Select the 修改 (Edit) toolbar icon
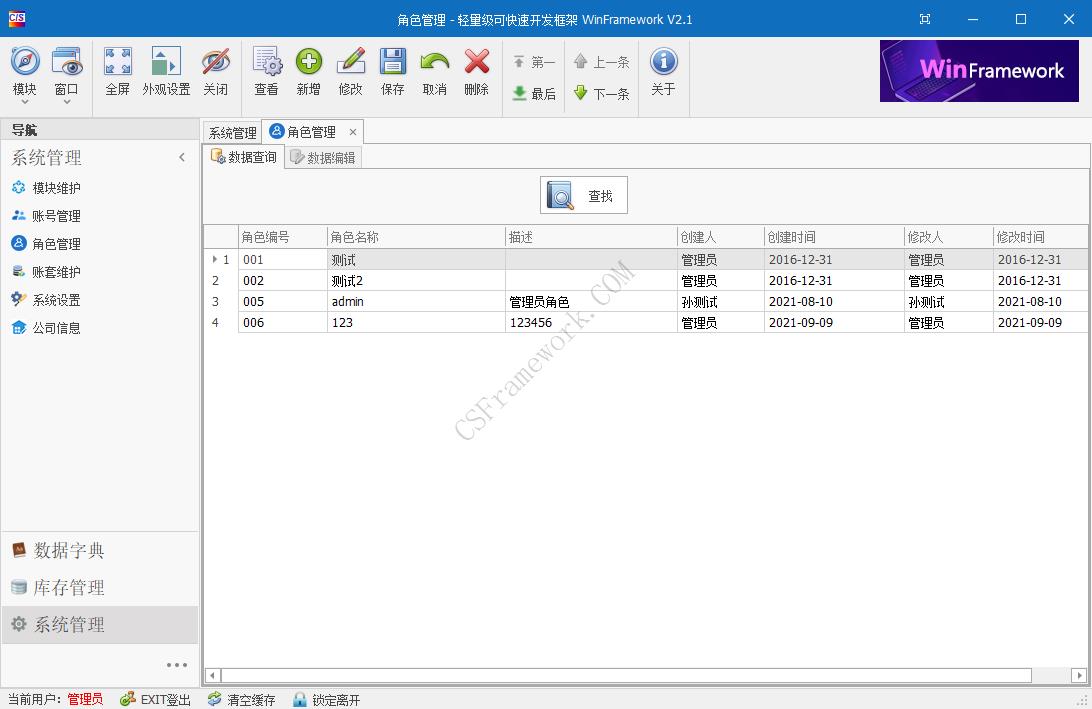Image resolution: width=1092 pixels, height=709 pixels. (350, 70)
